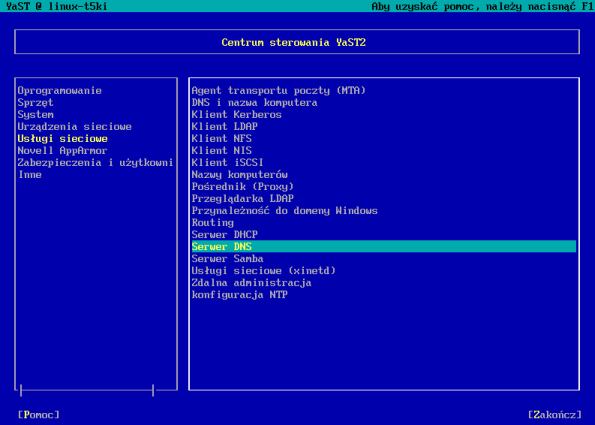
Task: Choose the System category
Action: tap(35, 115)
